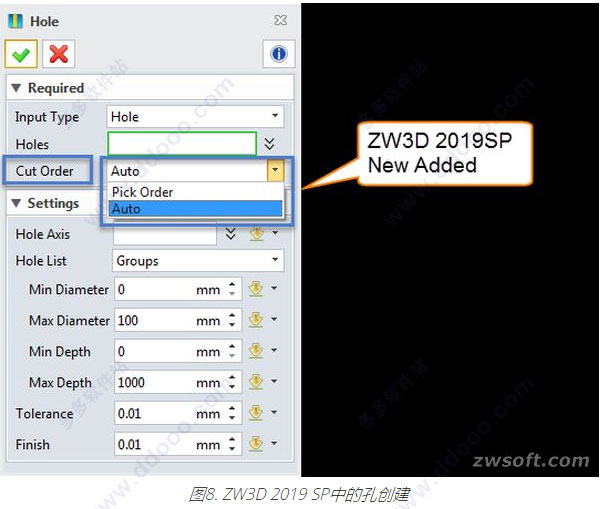604x509 pixels.
Task: Click Max Diameter pick icon
Action: (256, 320)
